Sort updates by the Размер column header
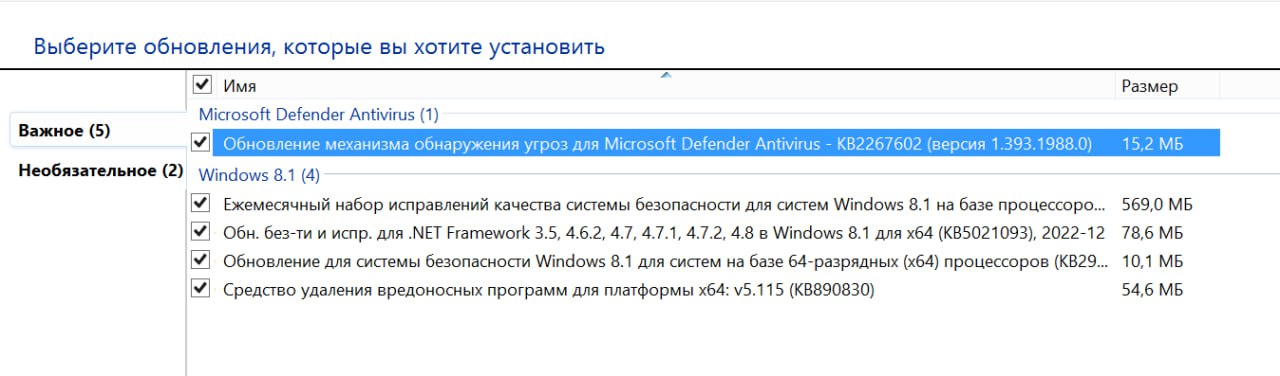This screenshot has height=376, width=1280. click(1166, 86)
